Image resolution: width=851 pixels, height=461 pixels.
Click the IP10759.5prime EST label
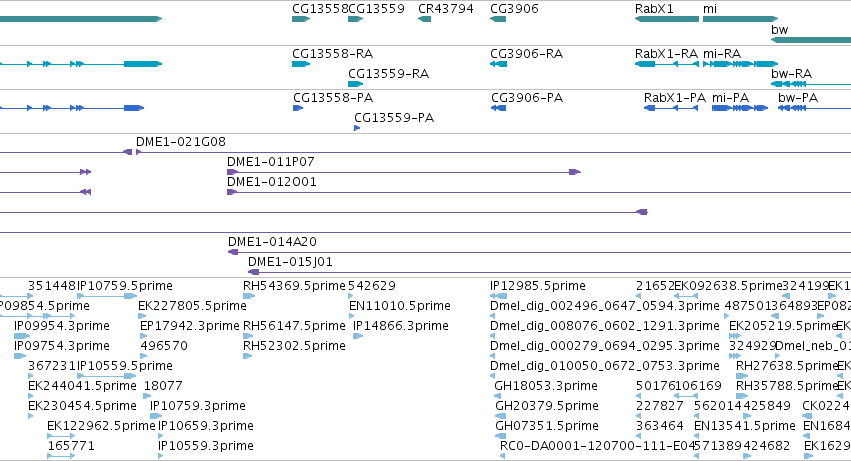click(125, 286)
